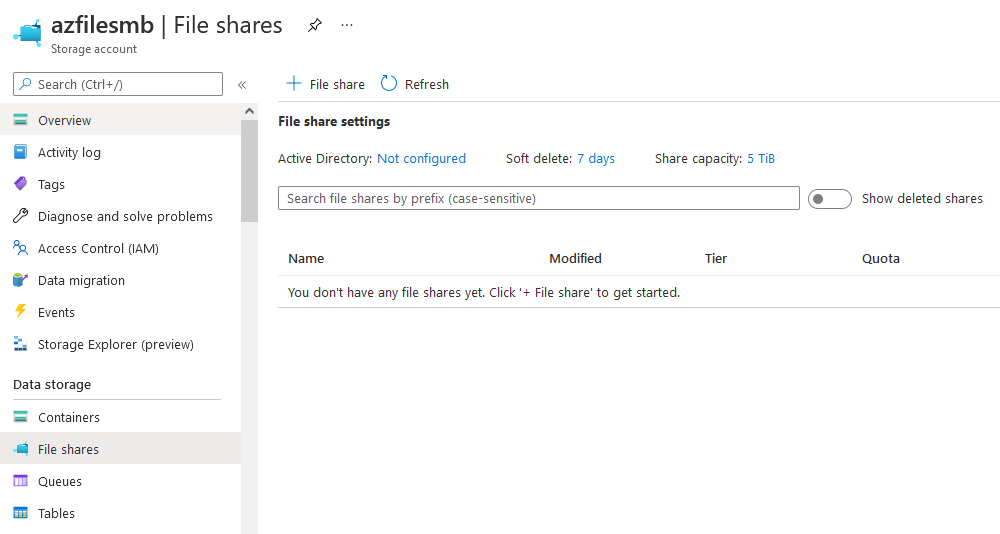
Task: Click the 'Data storage' section label
Action: click(52, 385)
